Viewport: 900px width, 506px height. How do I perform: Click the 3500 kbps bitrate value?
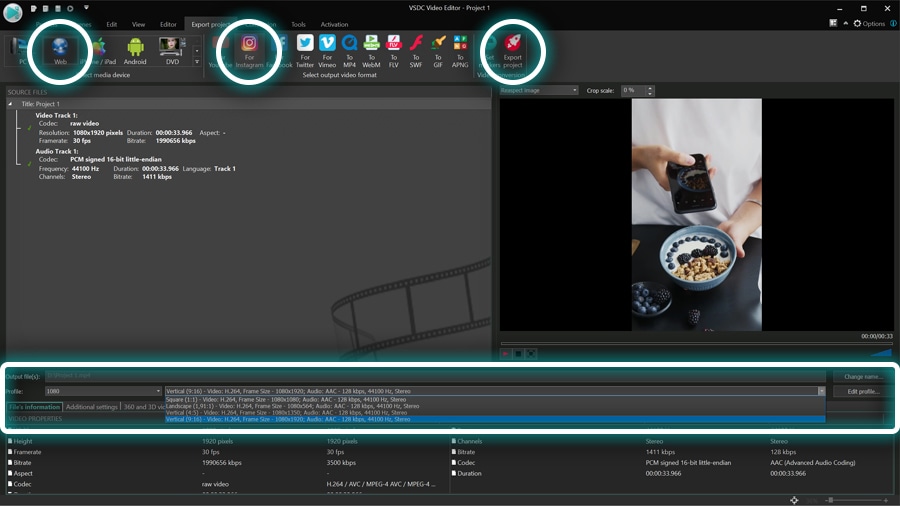click(x=341, y=462)
